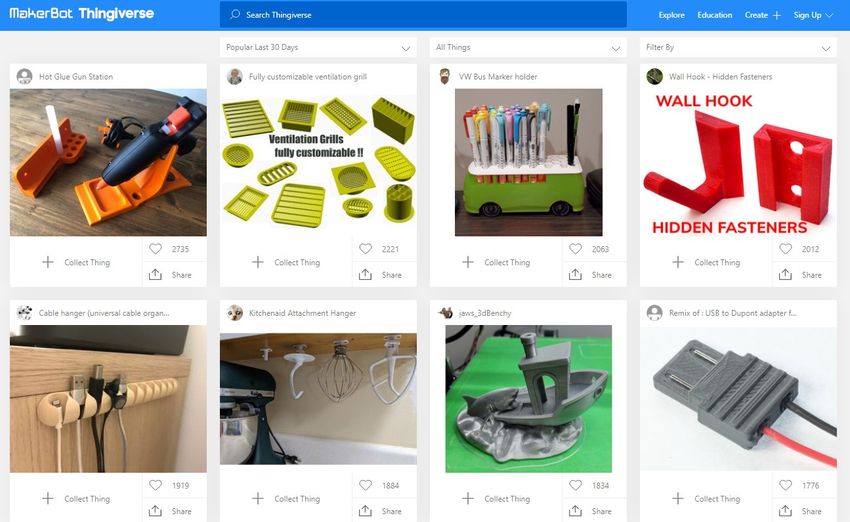
Task: Click share icon for VW Bus Marker holder
Action: click(x=575, y=274)
